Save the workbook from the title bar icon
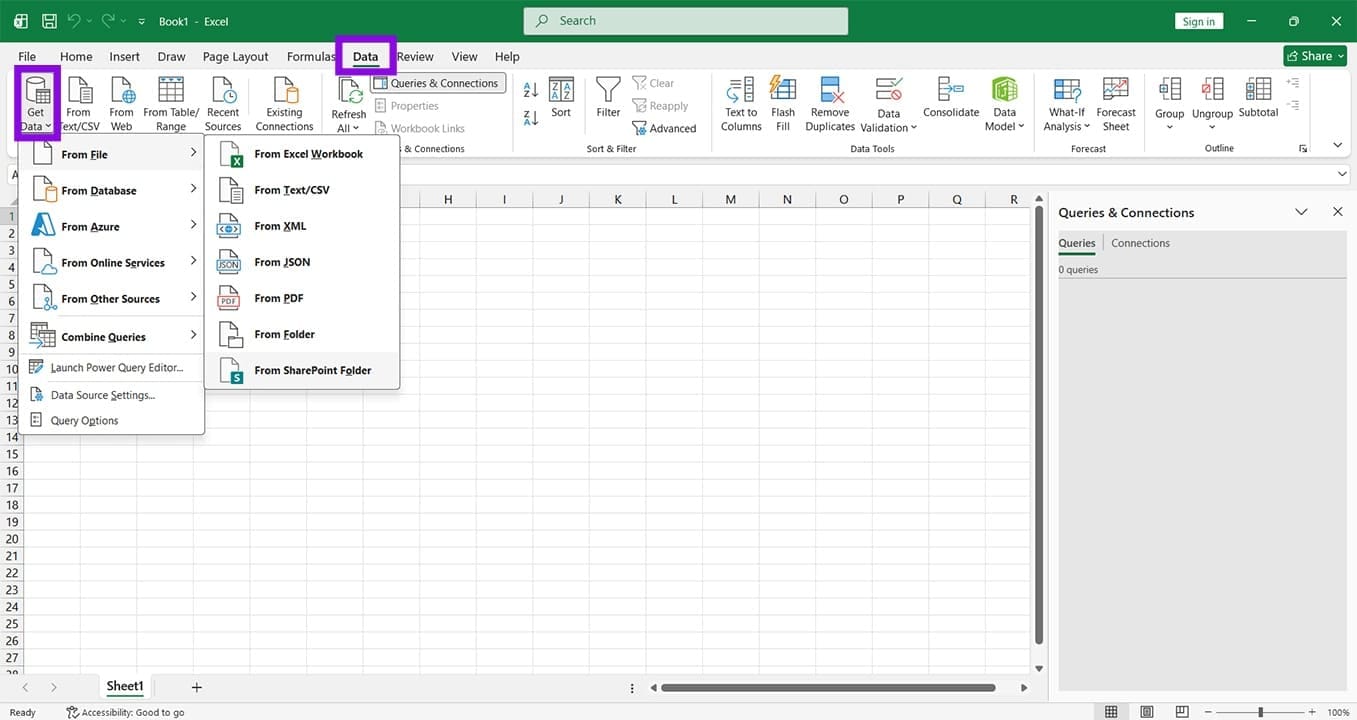 [48, 21]
